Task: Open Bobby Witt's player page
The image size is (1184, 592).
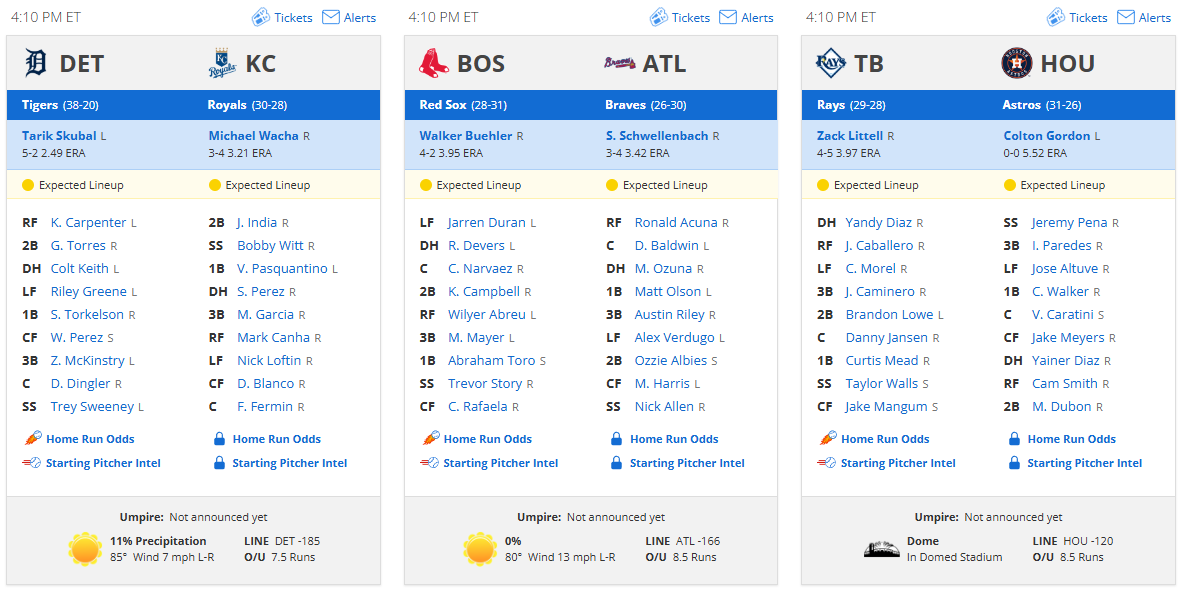Action: pyautogui.click(x=270, y=245)
